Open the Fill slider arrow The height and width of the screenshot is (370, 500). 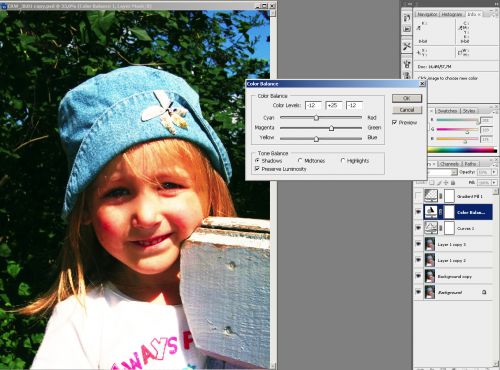tap(494, 183)
